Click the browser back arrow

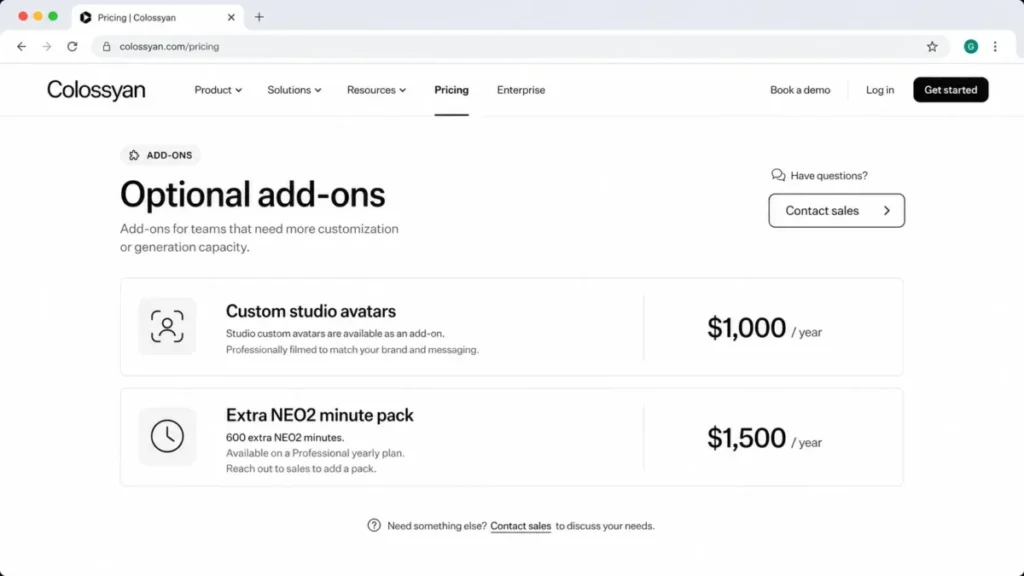click(x=22, y=46)
